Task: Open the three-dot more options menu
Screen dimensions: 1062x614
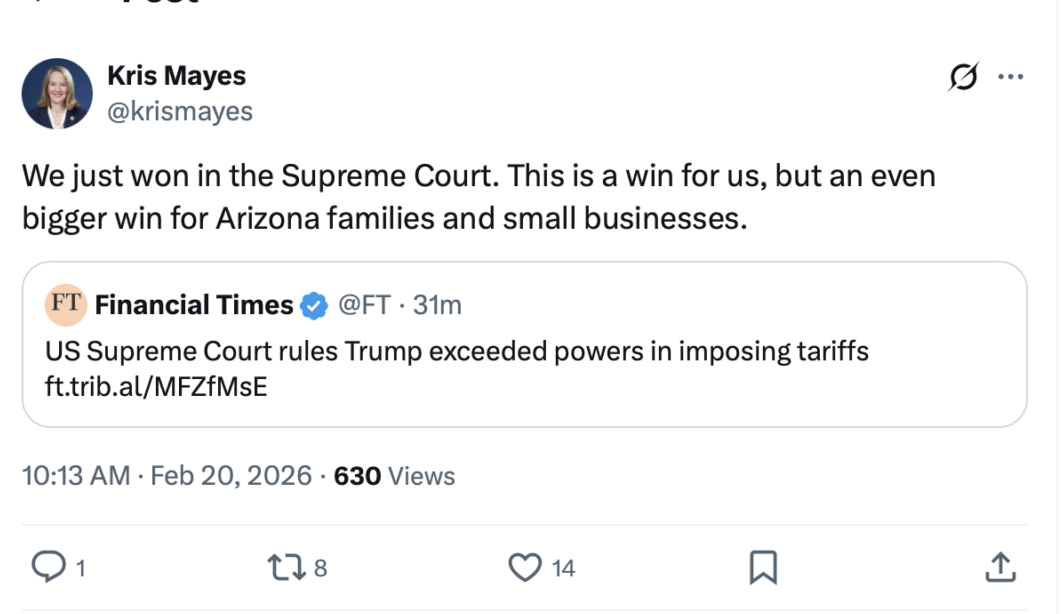Action: pyautogui.click(x=1012, y=77)
